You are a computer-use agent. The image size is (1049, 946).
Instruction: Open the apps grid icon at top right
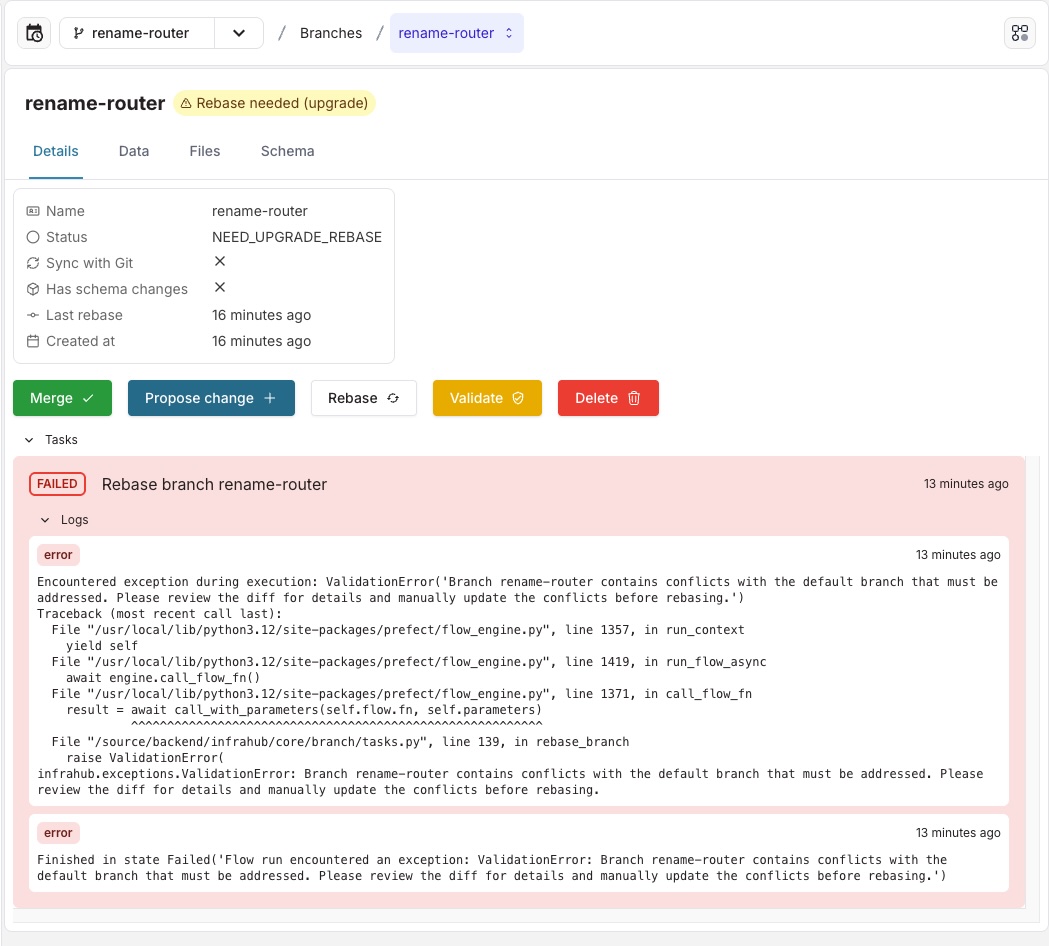[x=1020, y=32]
